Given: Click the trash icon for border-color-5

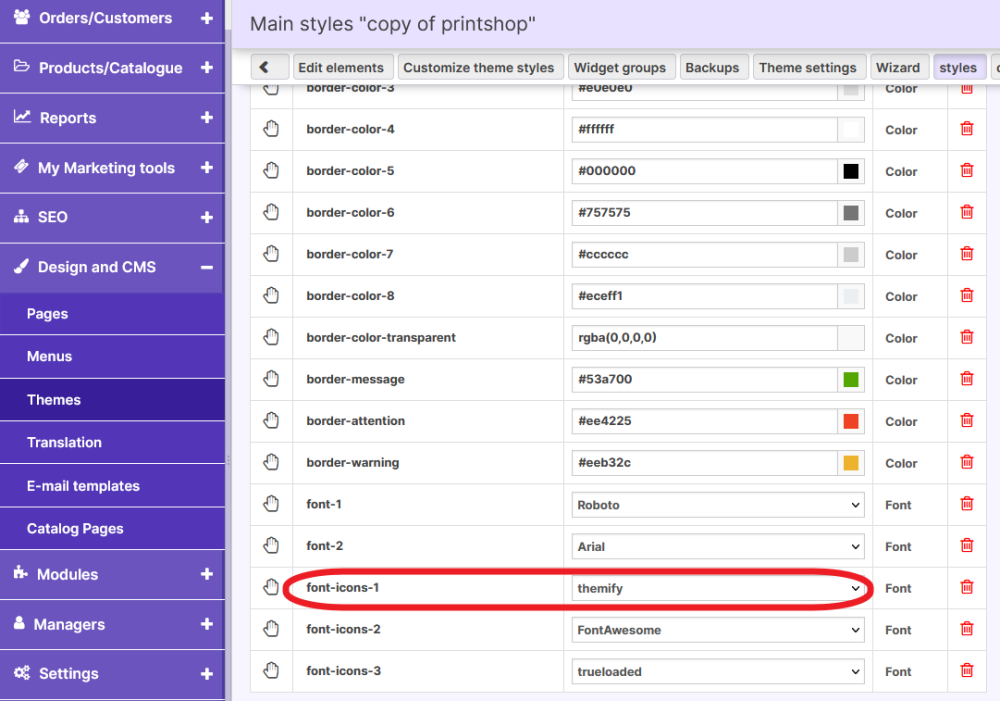Looking at the screenshot, I should (966, 171).
